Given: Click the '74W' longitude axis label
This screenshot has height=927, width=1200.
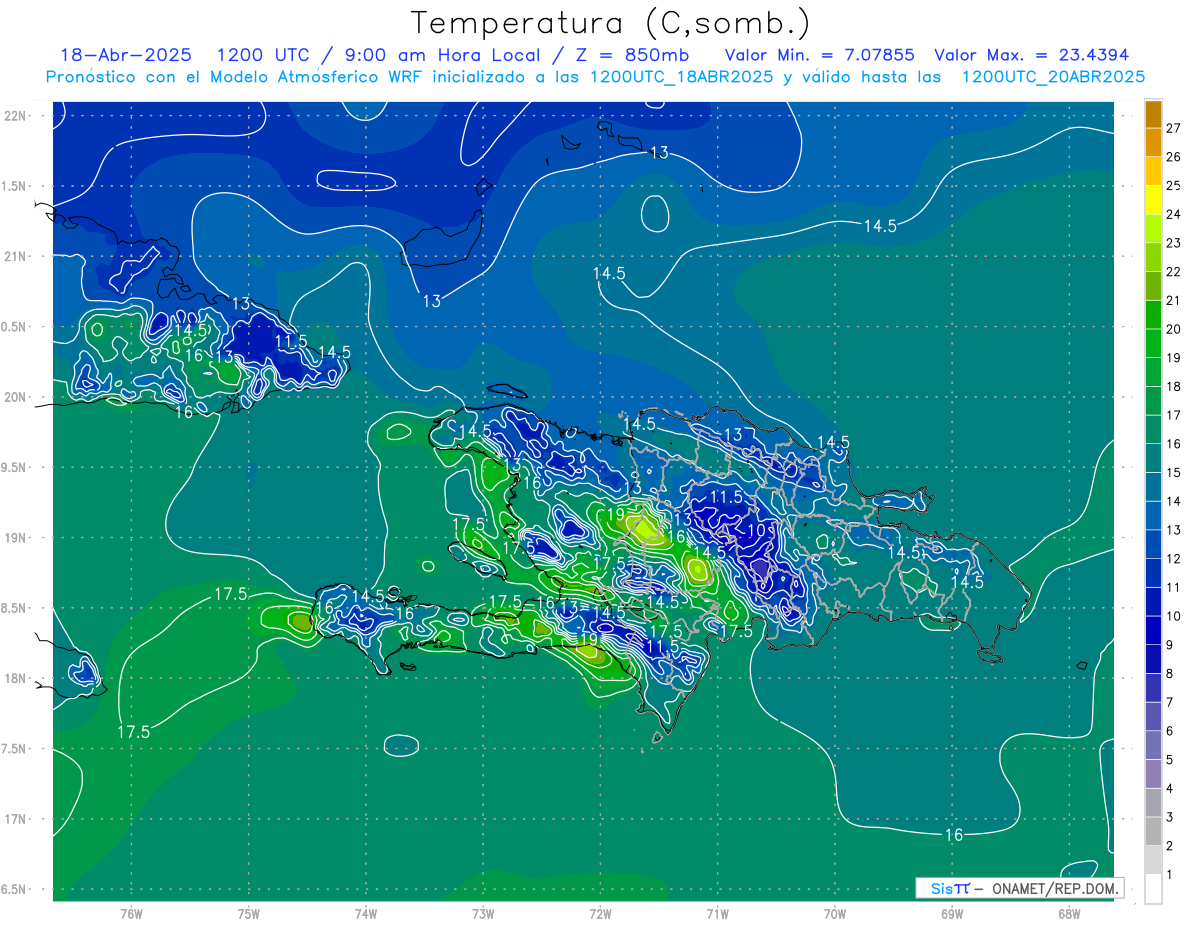Looking at the screenshot, I should pyautogui.click(x=366, y=913).
